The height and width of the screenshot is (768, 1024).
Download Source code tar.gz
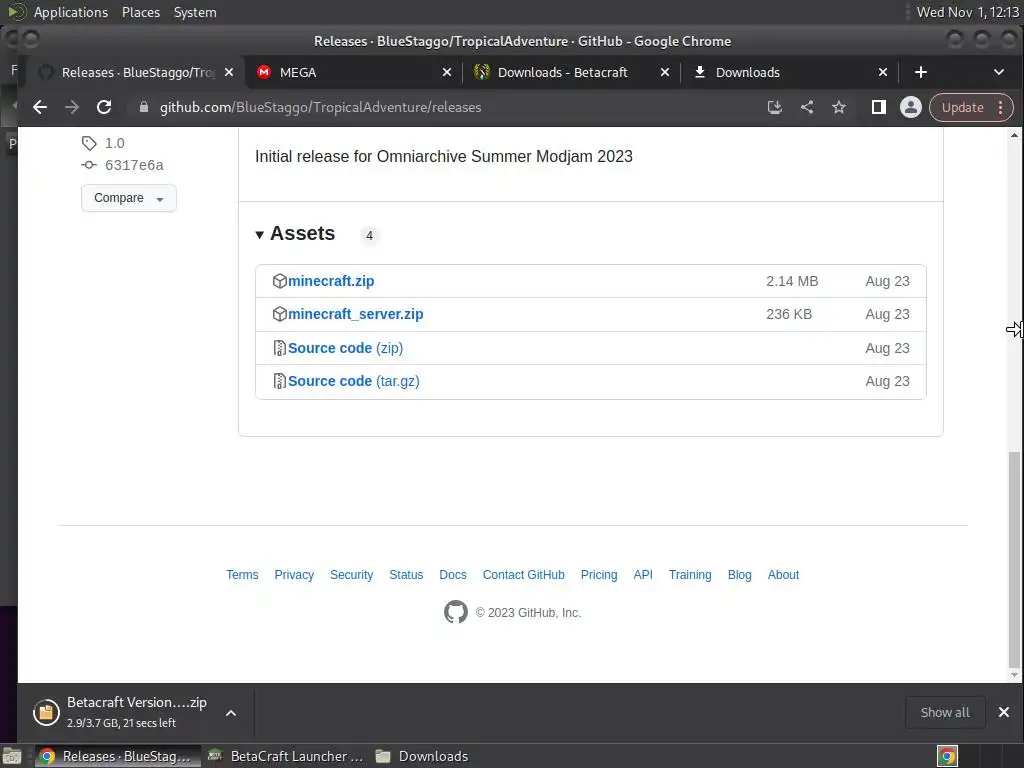[353, 381]
